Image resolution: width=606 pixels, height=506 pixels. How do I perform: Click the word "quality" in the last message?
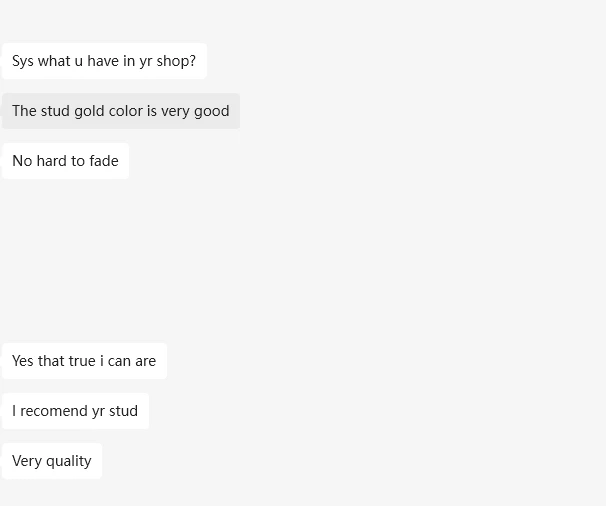click(x=69, y=461)
